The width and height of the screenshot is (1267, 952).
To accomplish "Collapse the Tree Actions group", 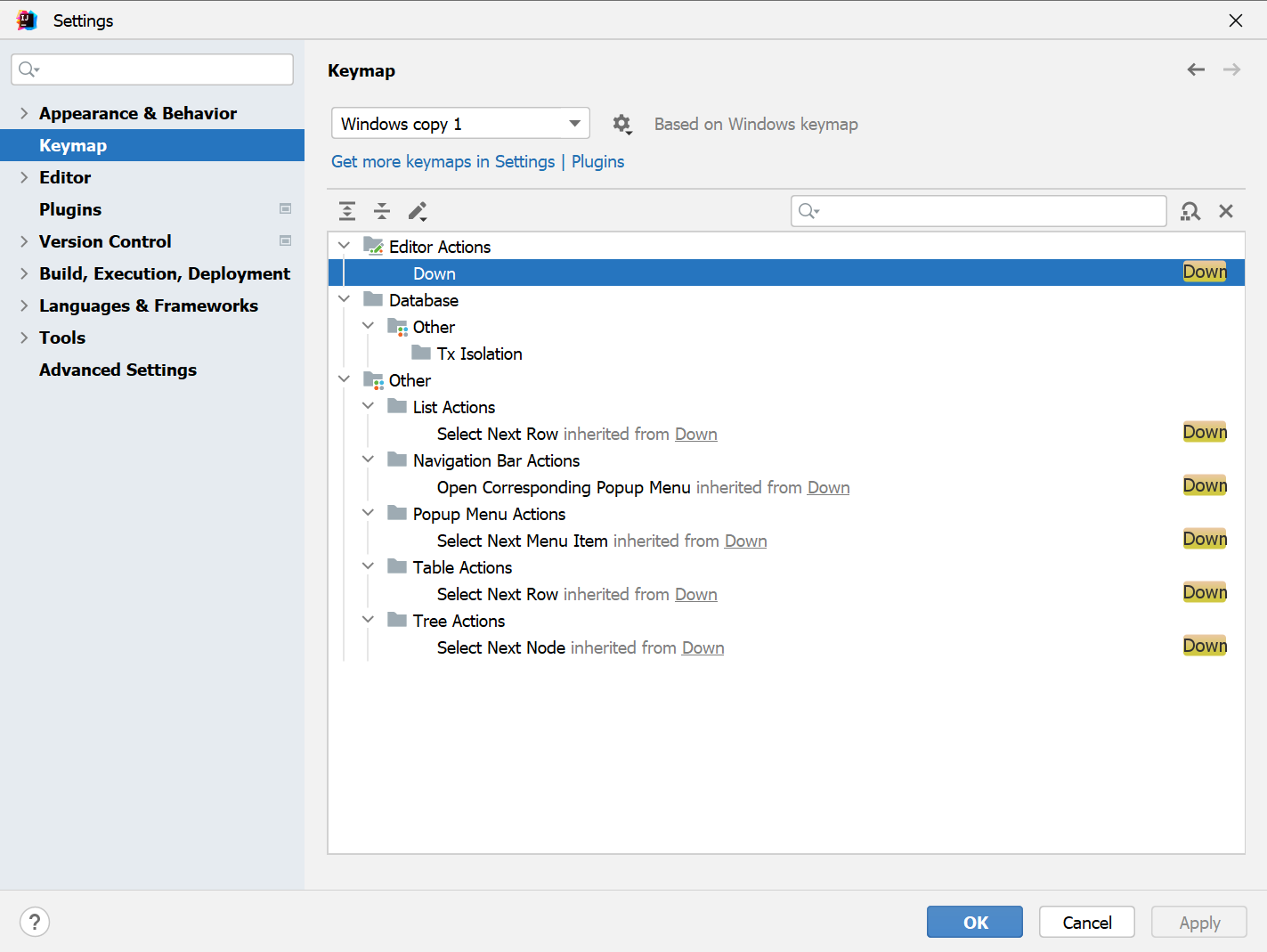I will [x=368, y=620].
